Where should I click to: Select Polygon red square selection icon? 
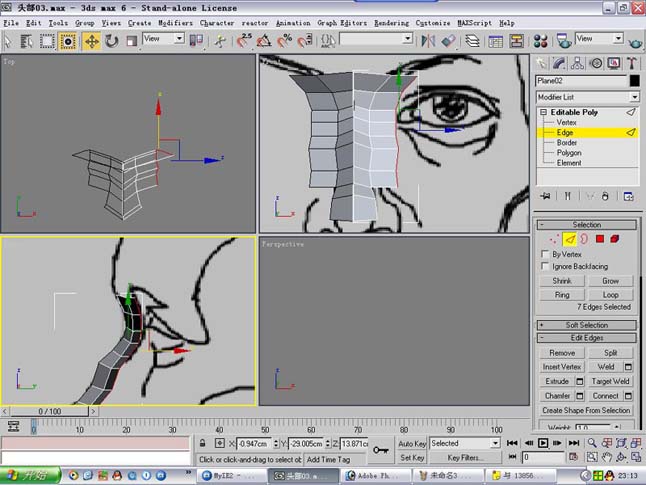(x=600, y=239)
